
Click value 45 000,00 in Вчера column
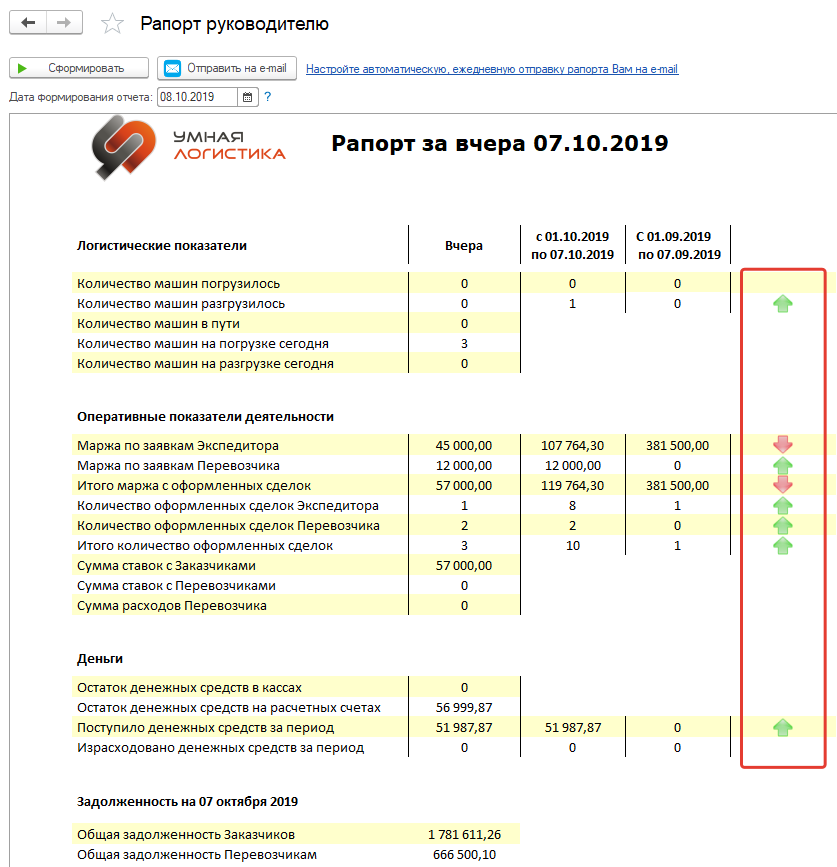tap(464, 446)
